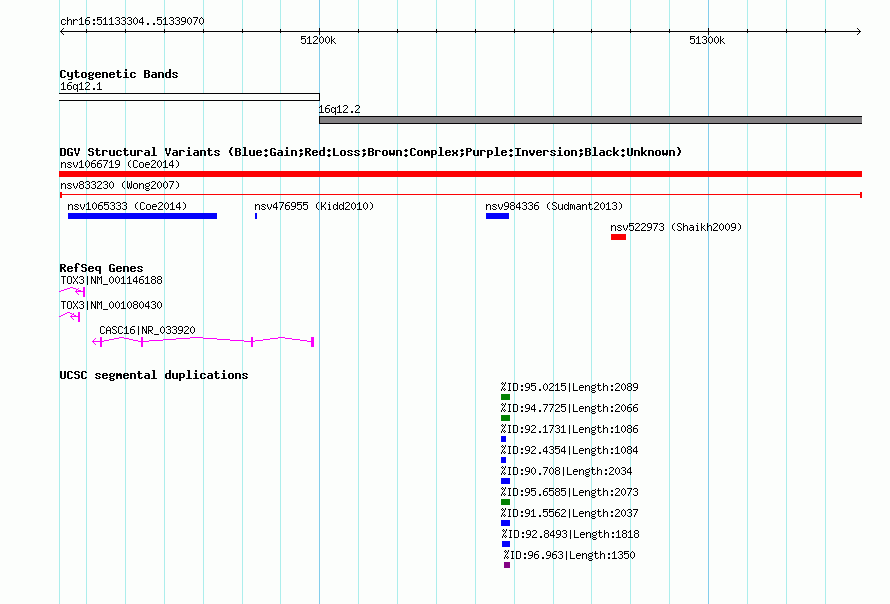Open the nsv476955 (Kidd2010) label
890x604 pixels.
(314, 206)
